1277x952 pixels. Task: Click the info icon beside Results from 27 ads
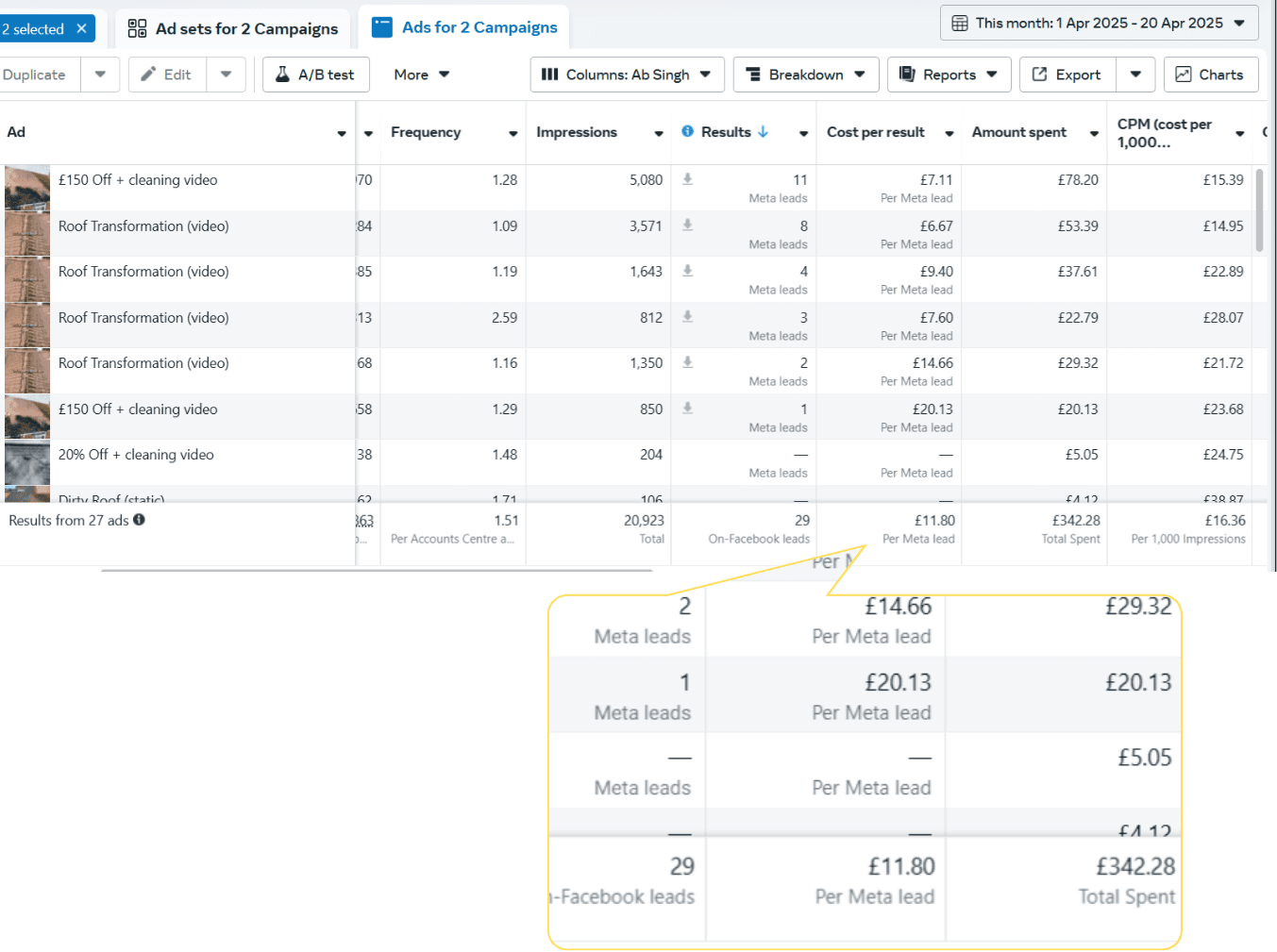[x=139, y=520]
